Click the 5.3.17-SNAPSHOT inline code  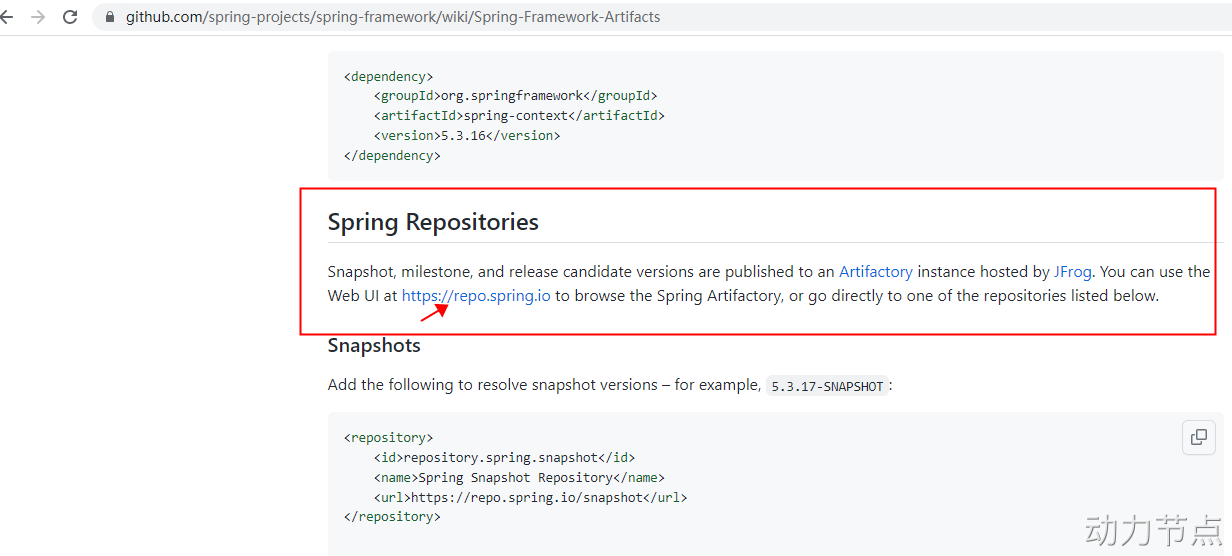(x=827, y=386)
